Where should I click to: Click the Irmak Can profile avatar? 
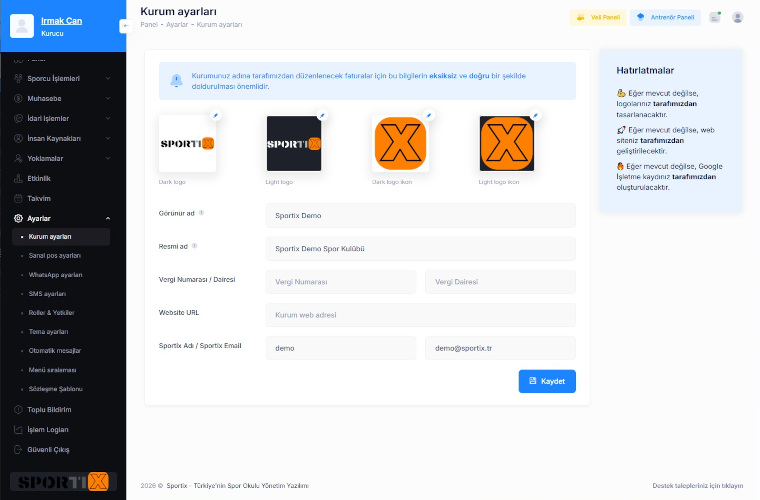click(x=22, y=26)
